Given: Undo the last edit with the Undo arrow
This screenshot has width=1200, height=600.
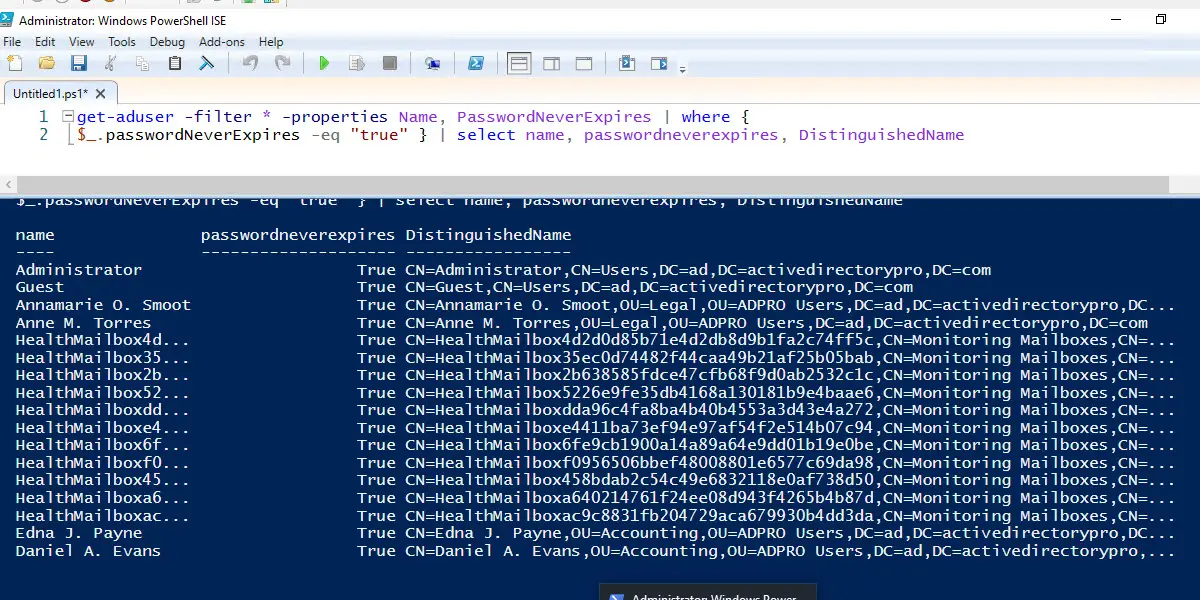Looking at the screenshot, I should tap(250, 63).
